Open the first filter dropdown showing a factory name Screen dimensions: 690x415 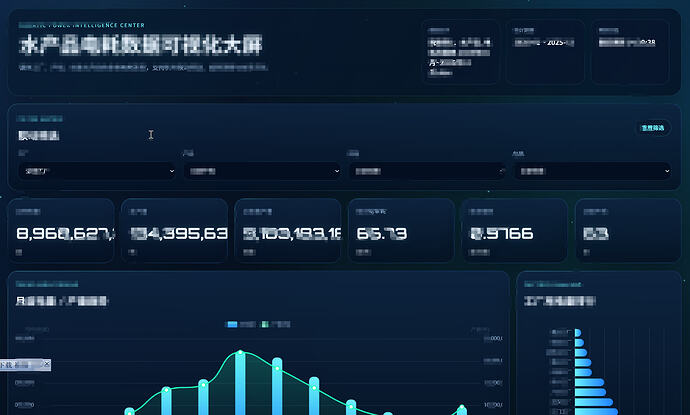click(97, 171)
